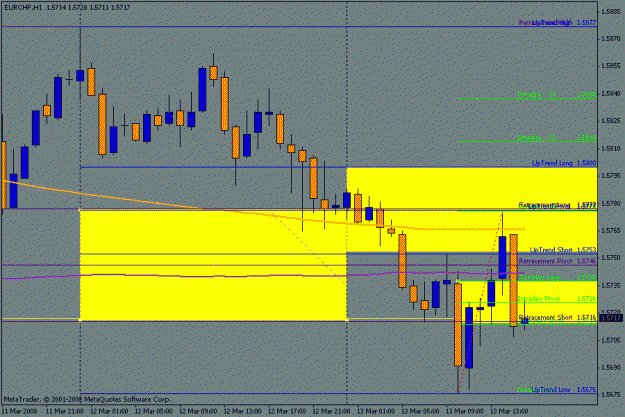Click price axis value 1.5870

pyautogui.click(x=611, y=39)
